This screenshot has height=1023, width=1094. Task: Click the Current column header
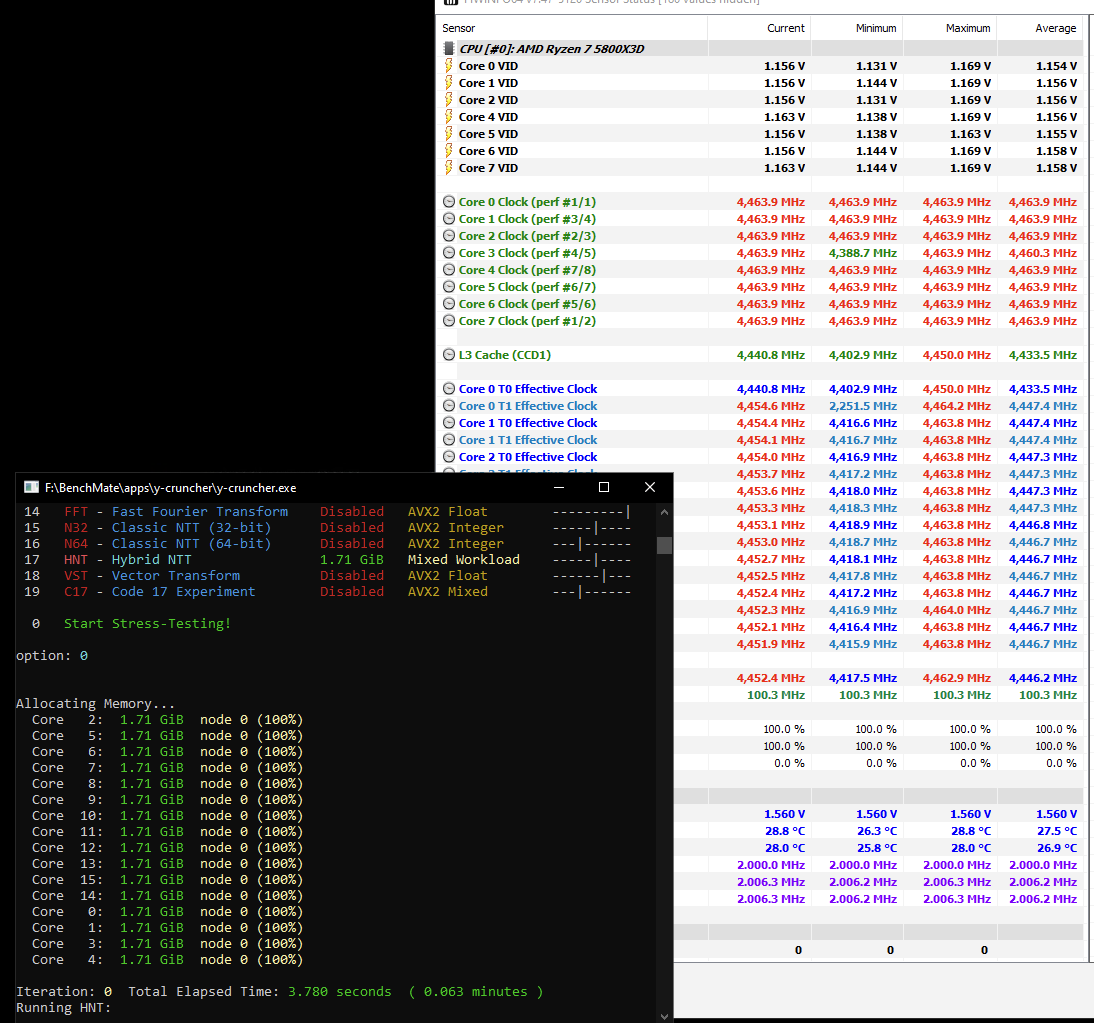[x=786, y=28]
